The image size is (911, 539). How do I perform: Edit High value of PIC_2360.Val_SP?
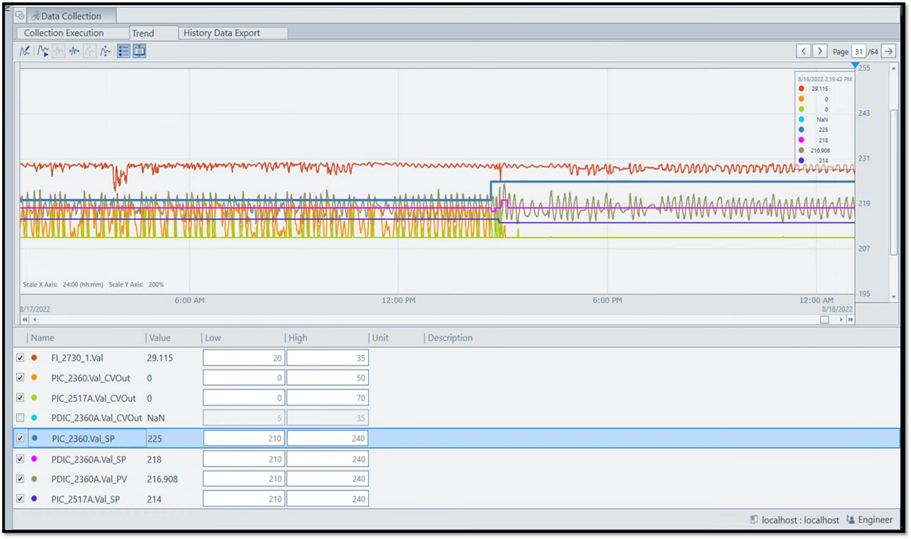pyautogui.click(x=328, y=438)
